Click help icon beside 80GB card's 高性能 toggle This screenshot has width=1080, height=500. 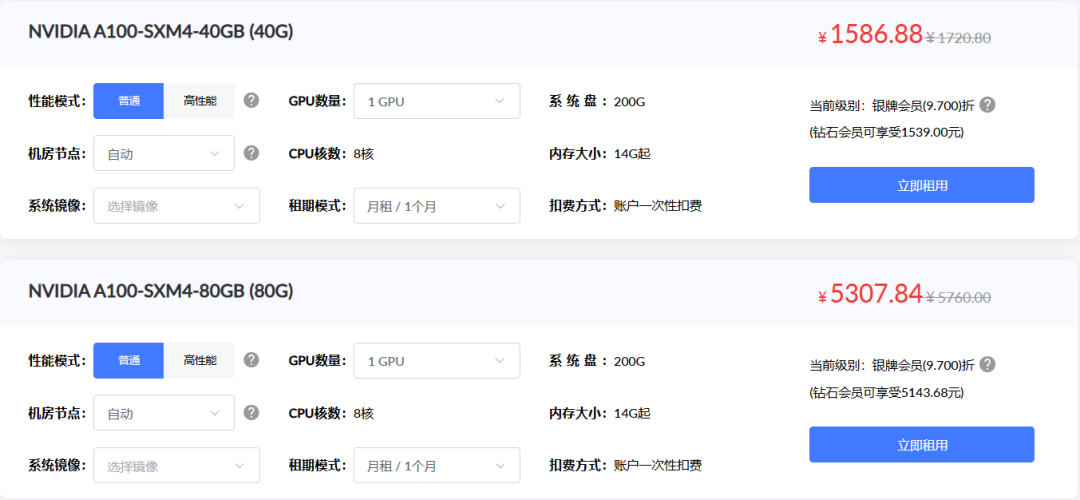coord(251,360)
